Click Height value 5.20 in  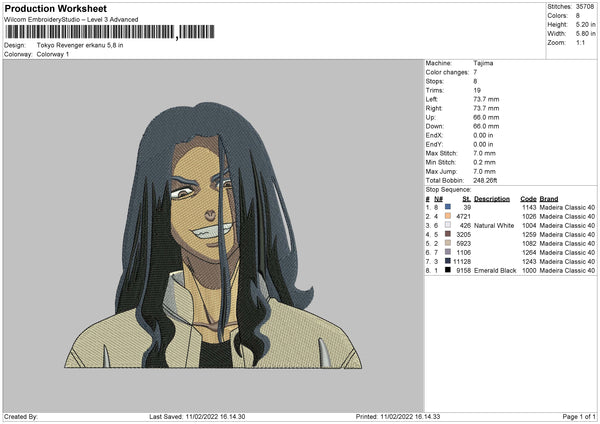(x=585, y=24)
